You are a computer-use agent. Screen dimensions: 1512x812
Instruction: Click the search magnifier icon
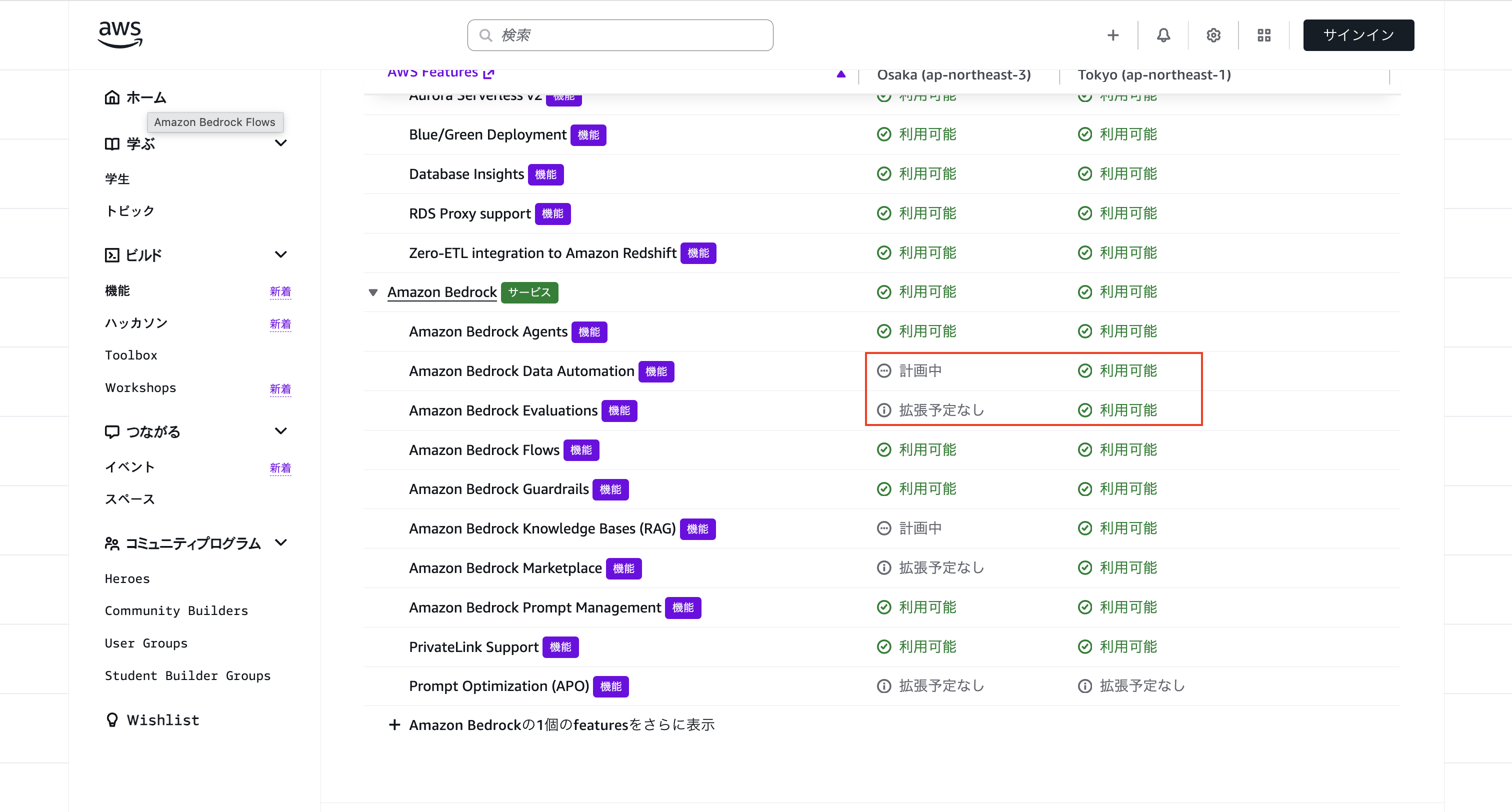point(485,35)
